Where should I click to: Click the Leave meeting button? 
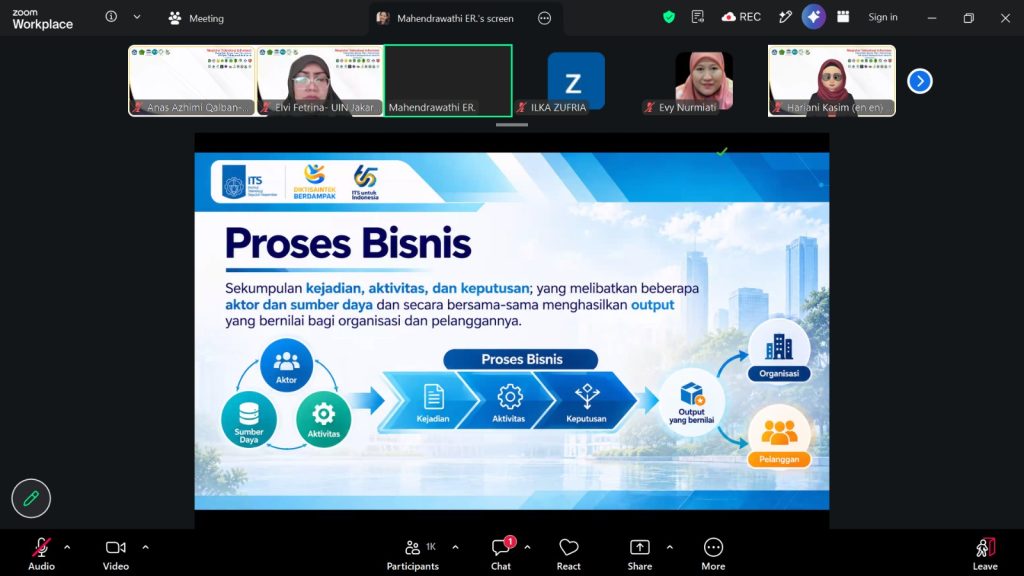[985, 554]
